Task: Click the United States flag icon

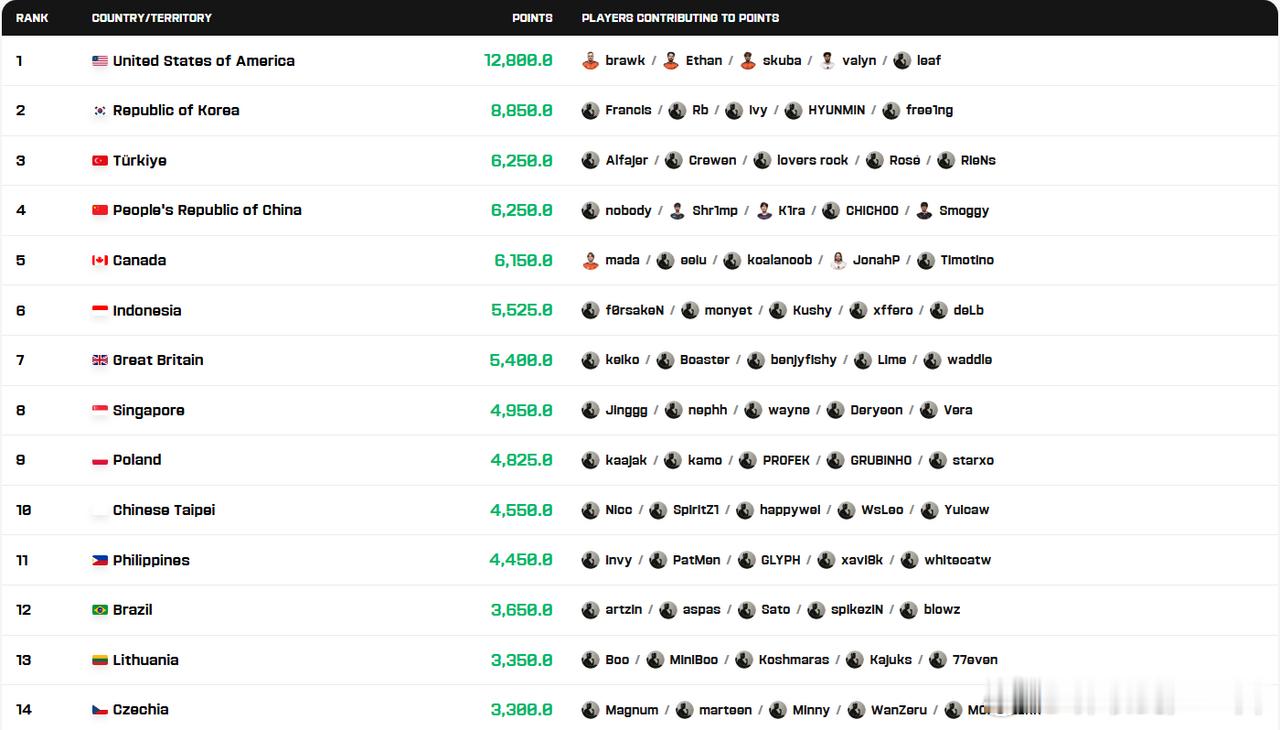Action: (100, 61)
